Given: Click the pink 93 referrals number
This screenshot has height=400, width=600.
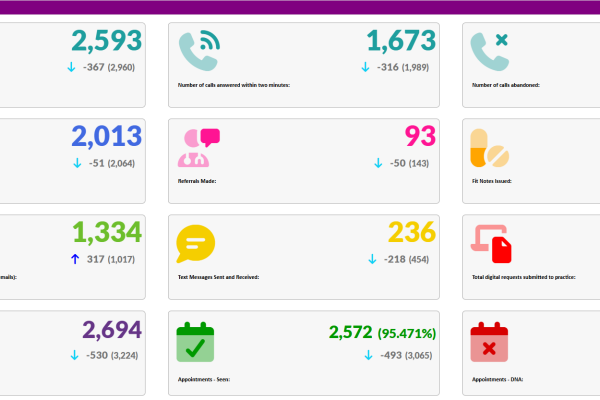Looking at the screenshot, I should 420,136.
